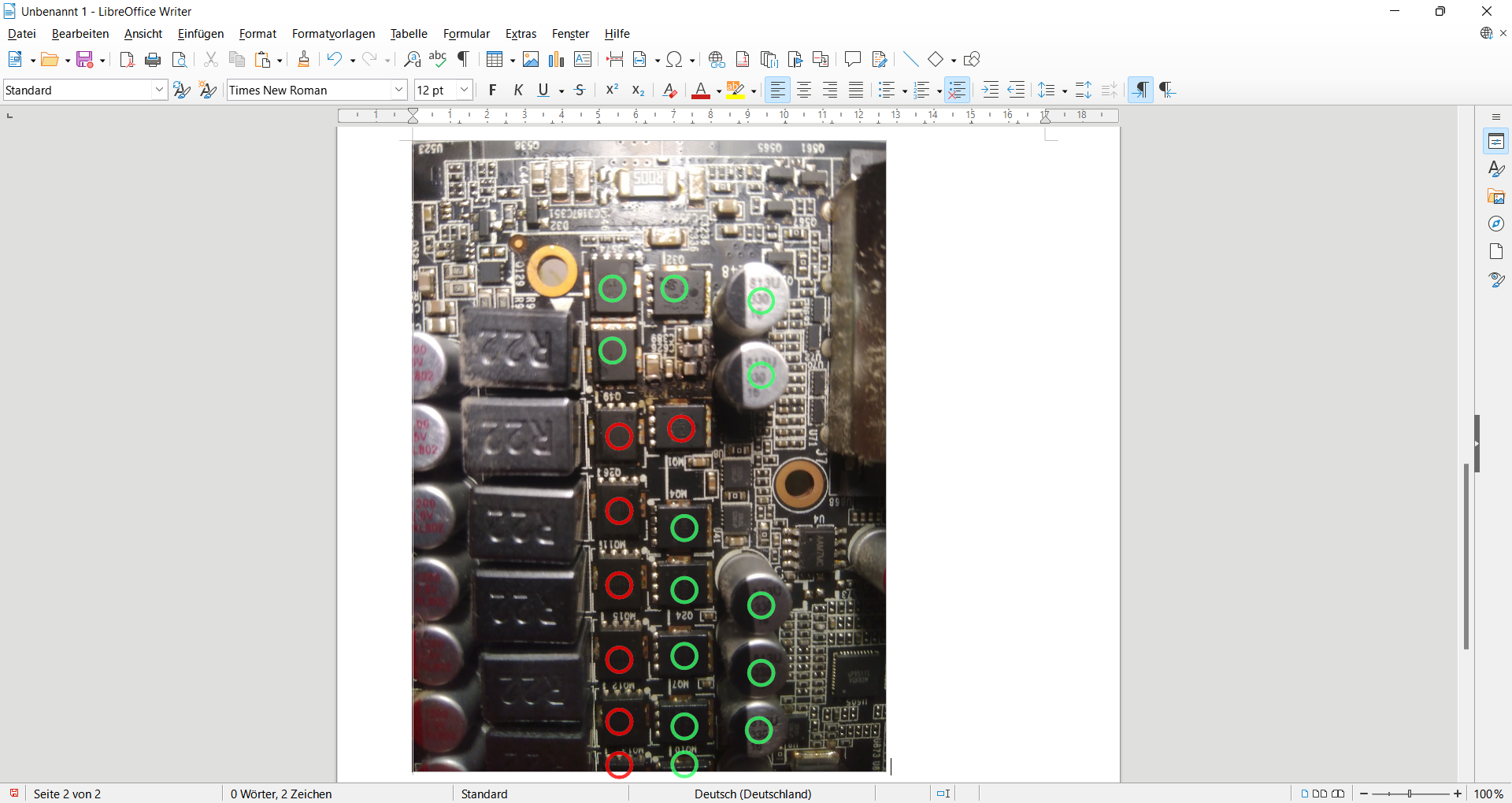Open the Einfügen menu
The width and height of the screenshot is (1512, 803).
pyautogui.click(x=201, y=34)
